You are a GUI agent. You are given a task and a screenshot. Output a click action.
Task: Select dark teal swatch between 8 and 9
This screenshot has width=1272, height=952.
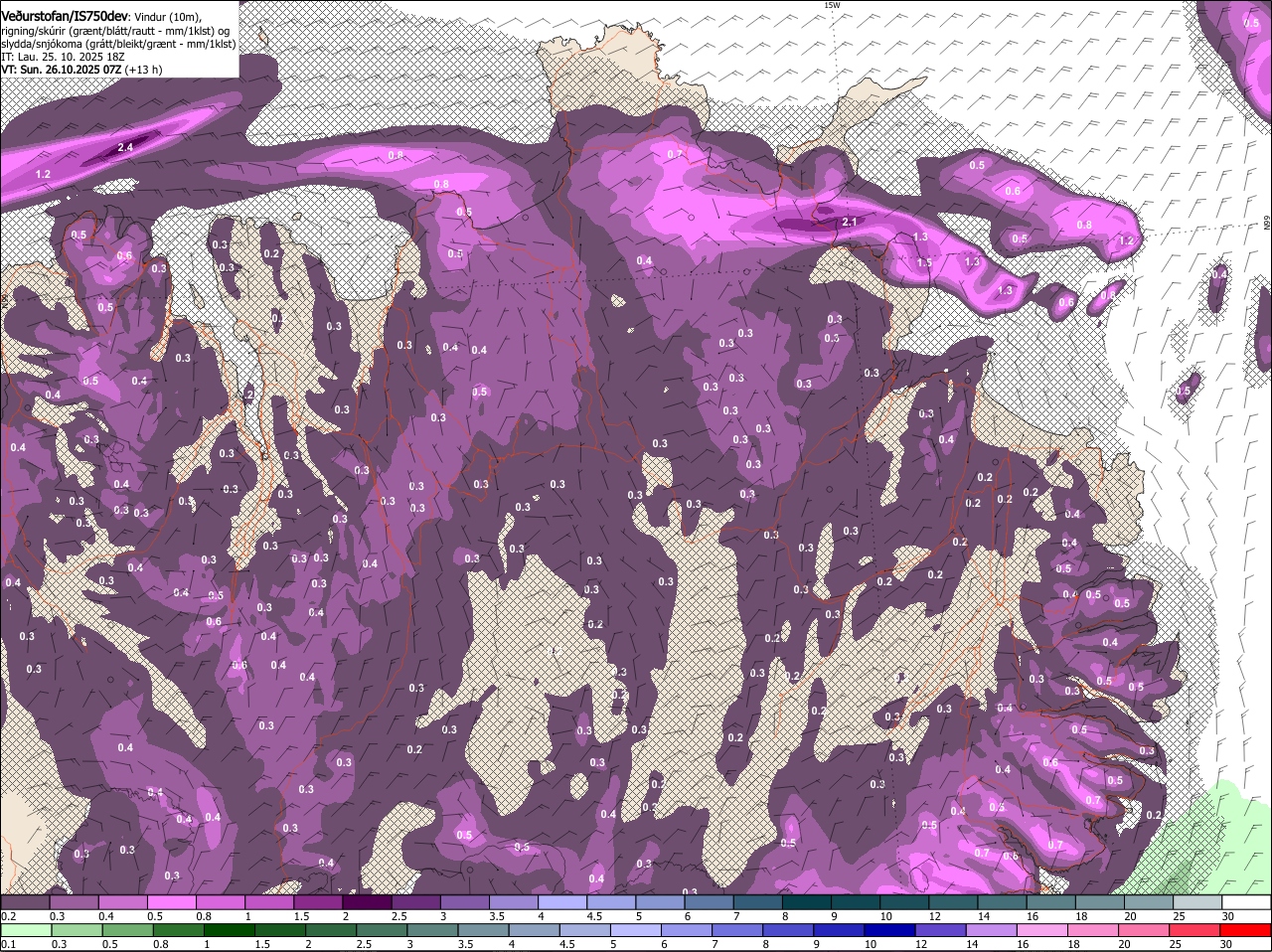point(807,902)
